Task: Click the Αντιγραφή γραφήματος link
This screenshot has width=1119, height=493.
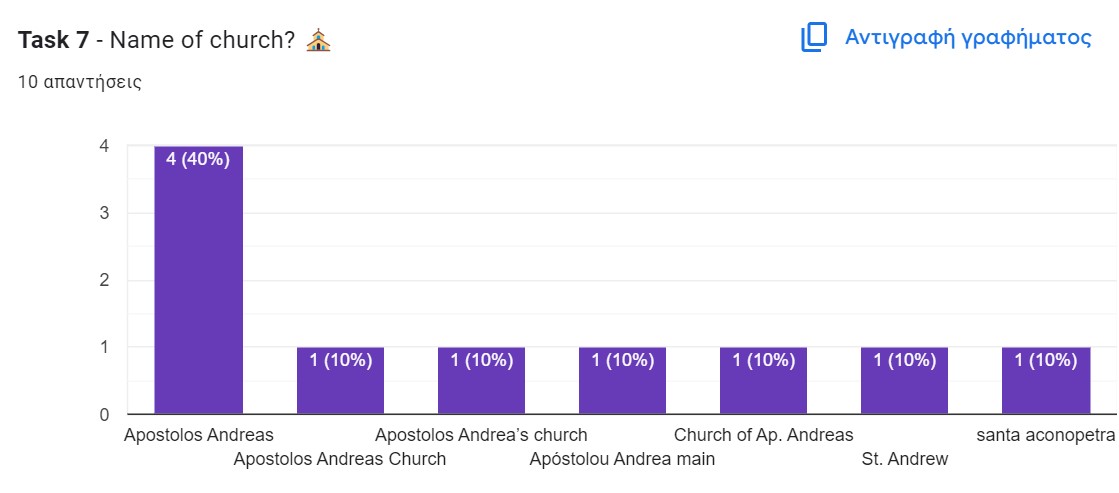Action: [x=967, y=38]
